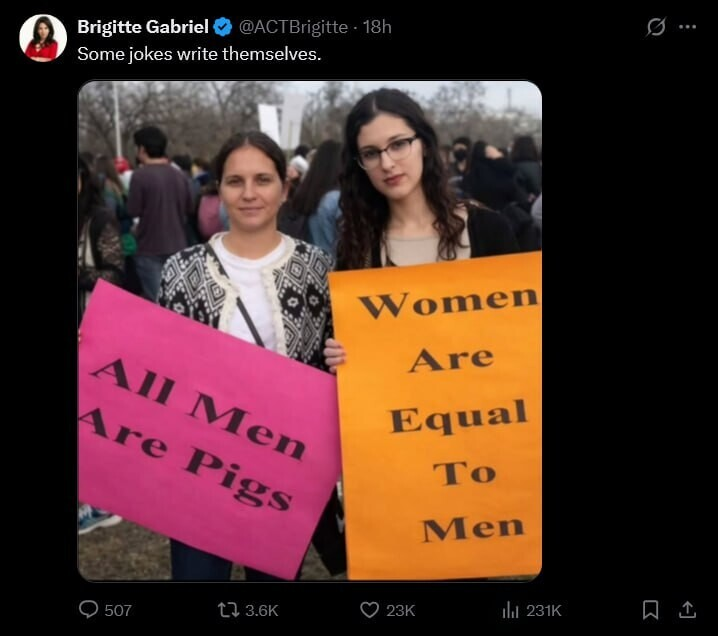Click the 23K likes count
Viewport: 718px width, 636px height.
400,610
